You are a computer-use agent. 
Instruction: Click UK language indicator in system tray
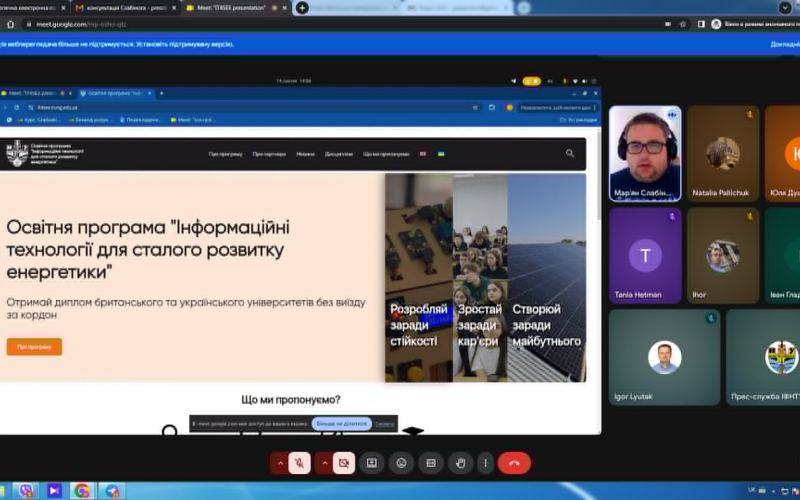[752, 490]
